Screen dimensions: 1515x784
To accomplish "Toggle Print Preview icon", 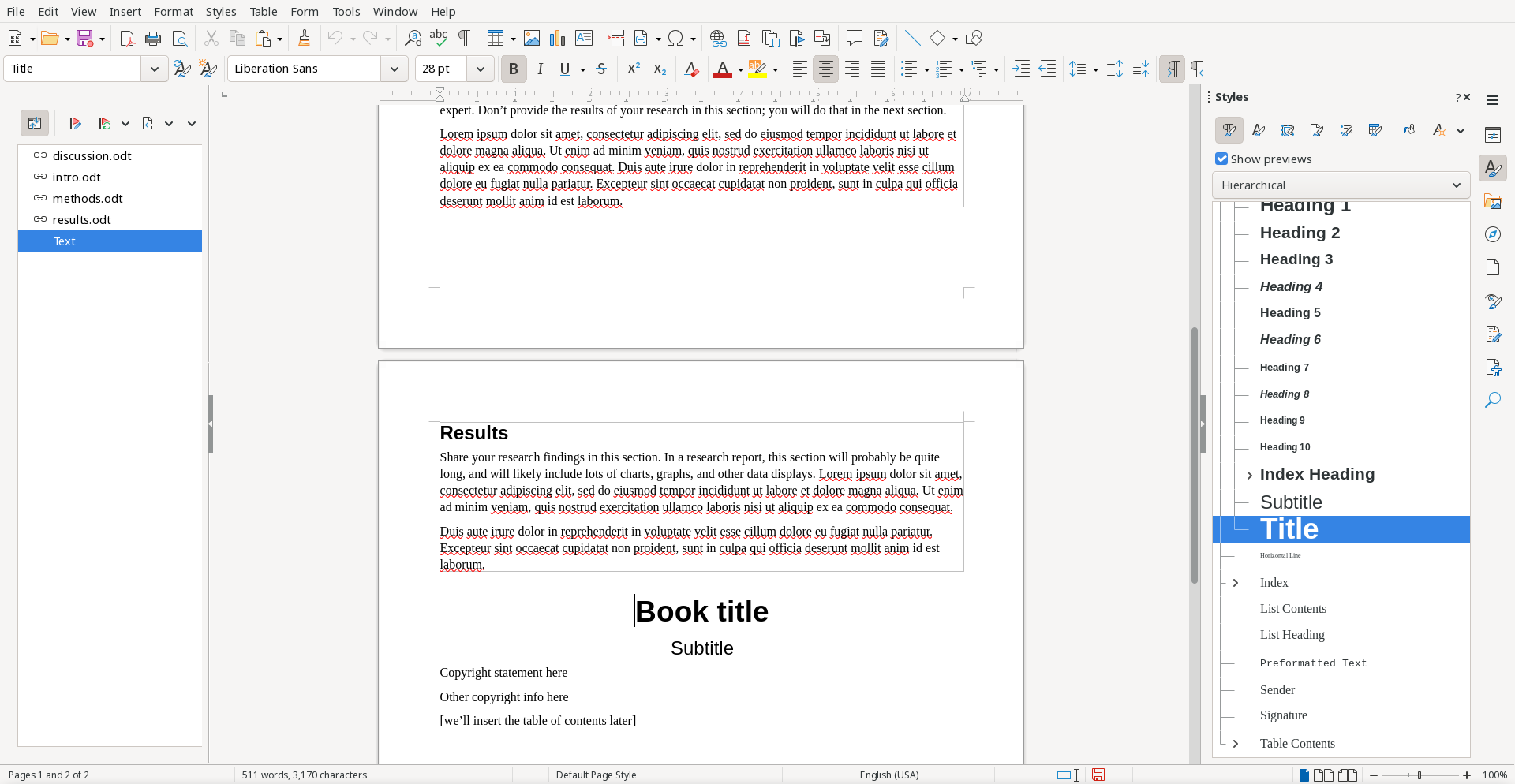I will click(180, 38).
